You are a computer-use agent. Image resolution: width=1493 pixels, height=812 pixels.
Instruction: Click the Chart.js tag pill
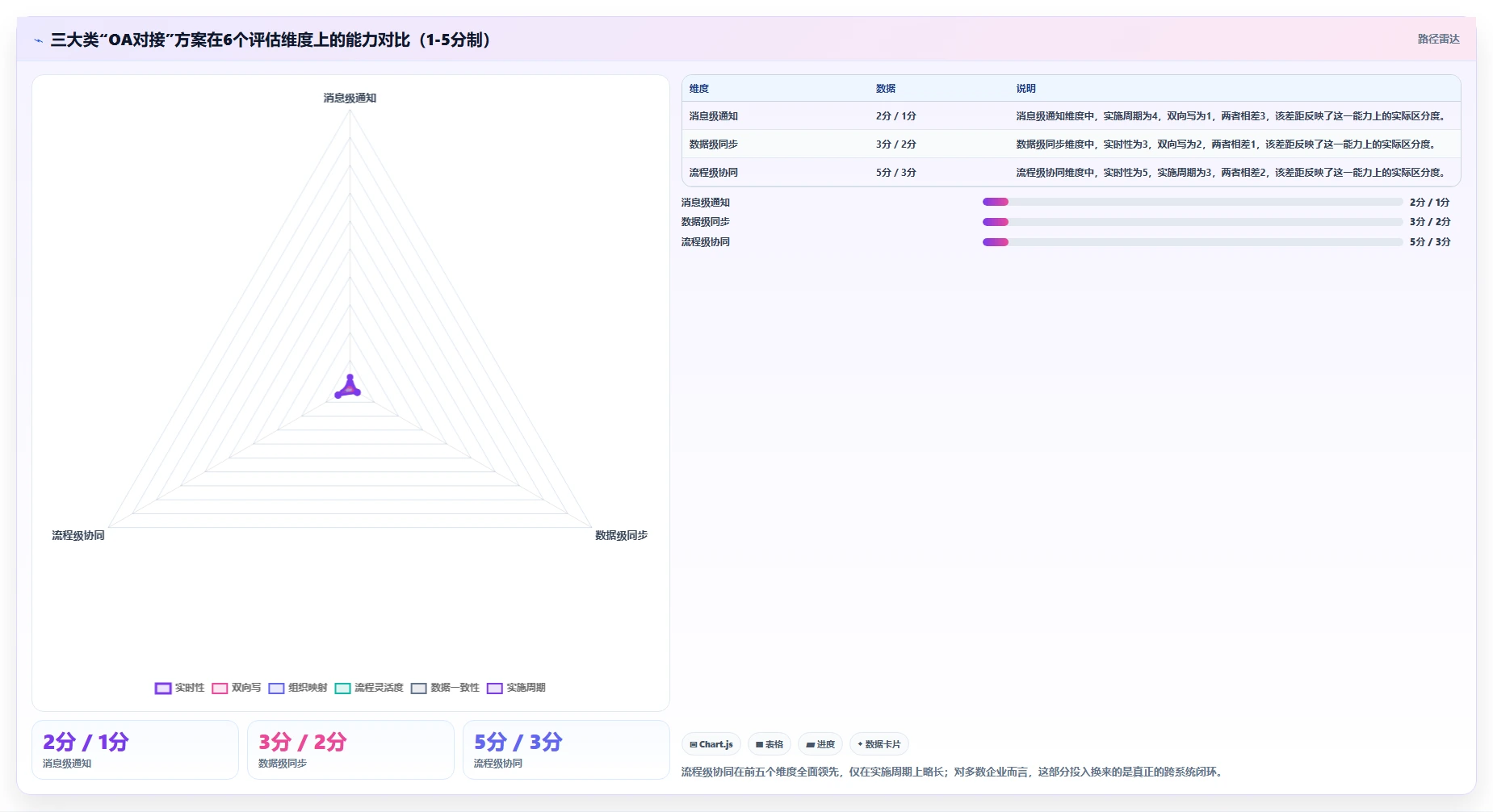711,744
